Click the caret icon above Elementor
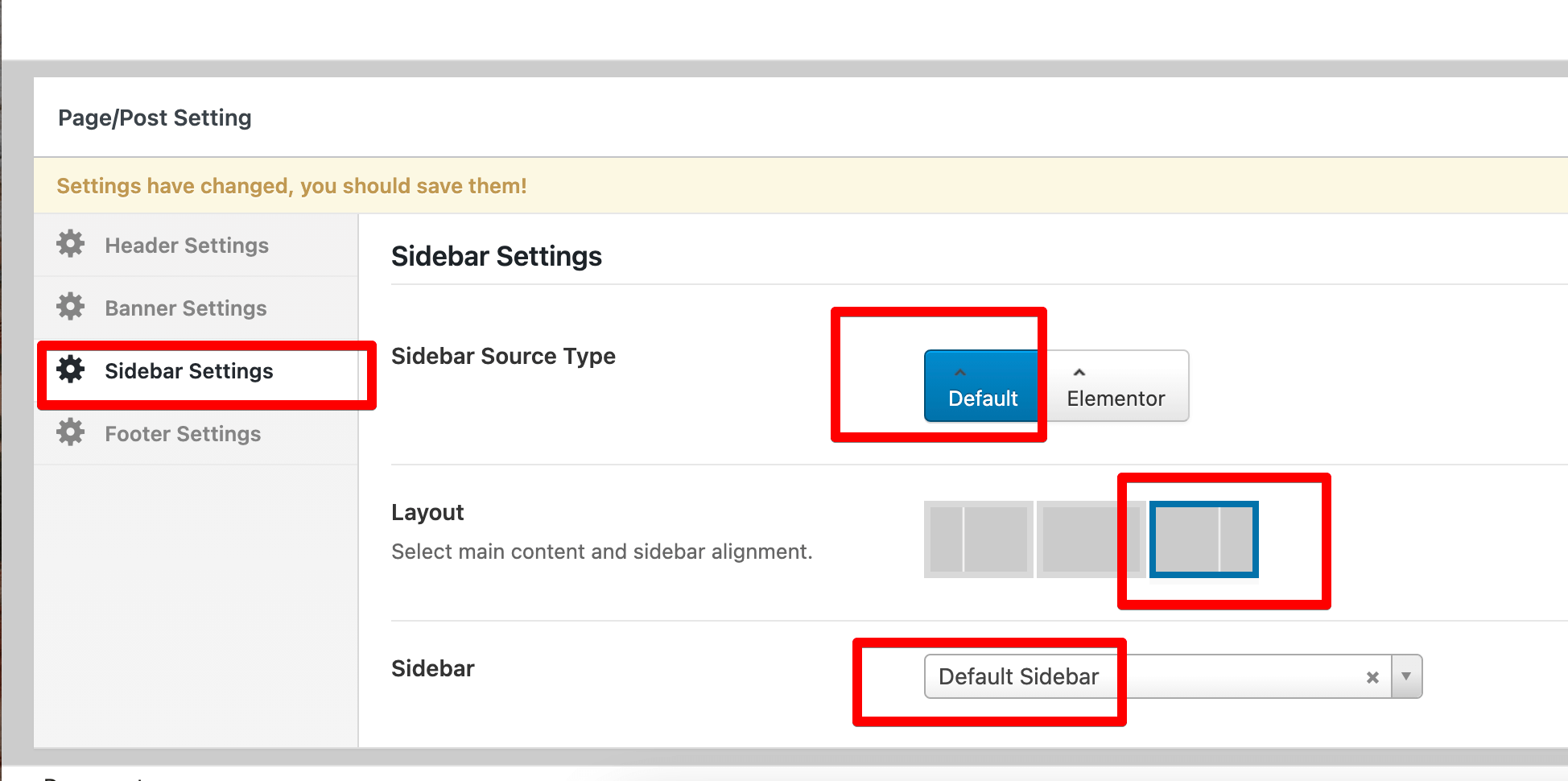This screenshot has width=1568, height=781. click(x=1079, y=373)
